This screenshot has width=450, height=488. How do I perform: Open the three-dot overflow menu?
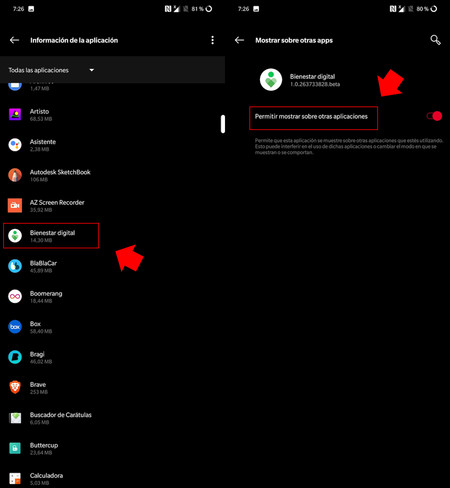pos(213,40)
